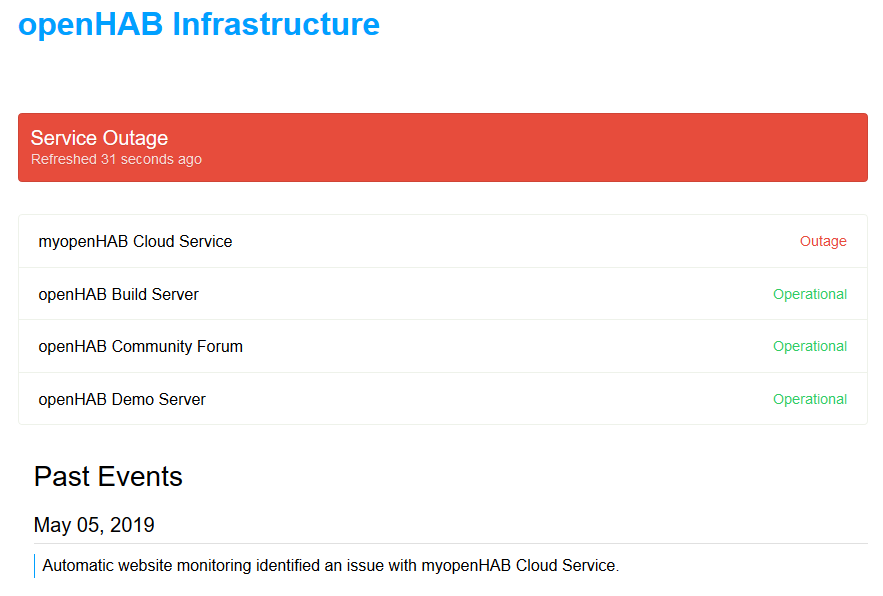This screenshot has width=883, height=596.
Task: Click the divider line under the event date
Action: pos(450,543)
